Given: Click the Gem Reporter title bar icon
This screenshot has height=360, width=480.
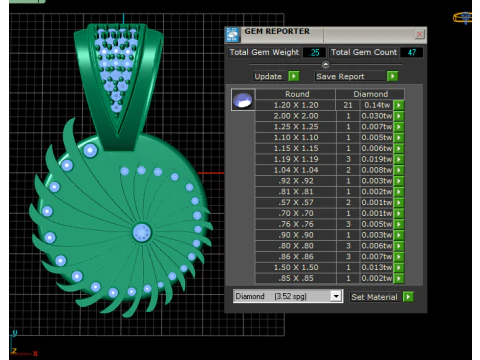Looking at the screenshot, I should [232, 35].
